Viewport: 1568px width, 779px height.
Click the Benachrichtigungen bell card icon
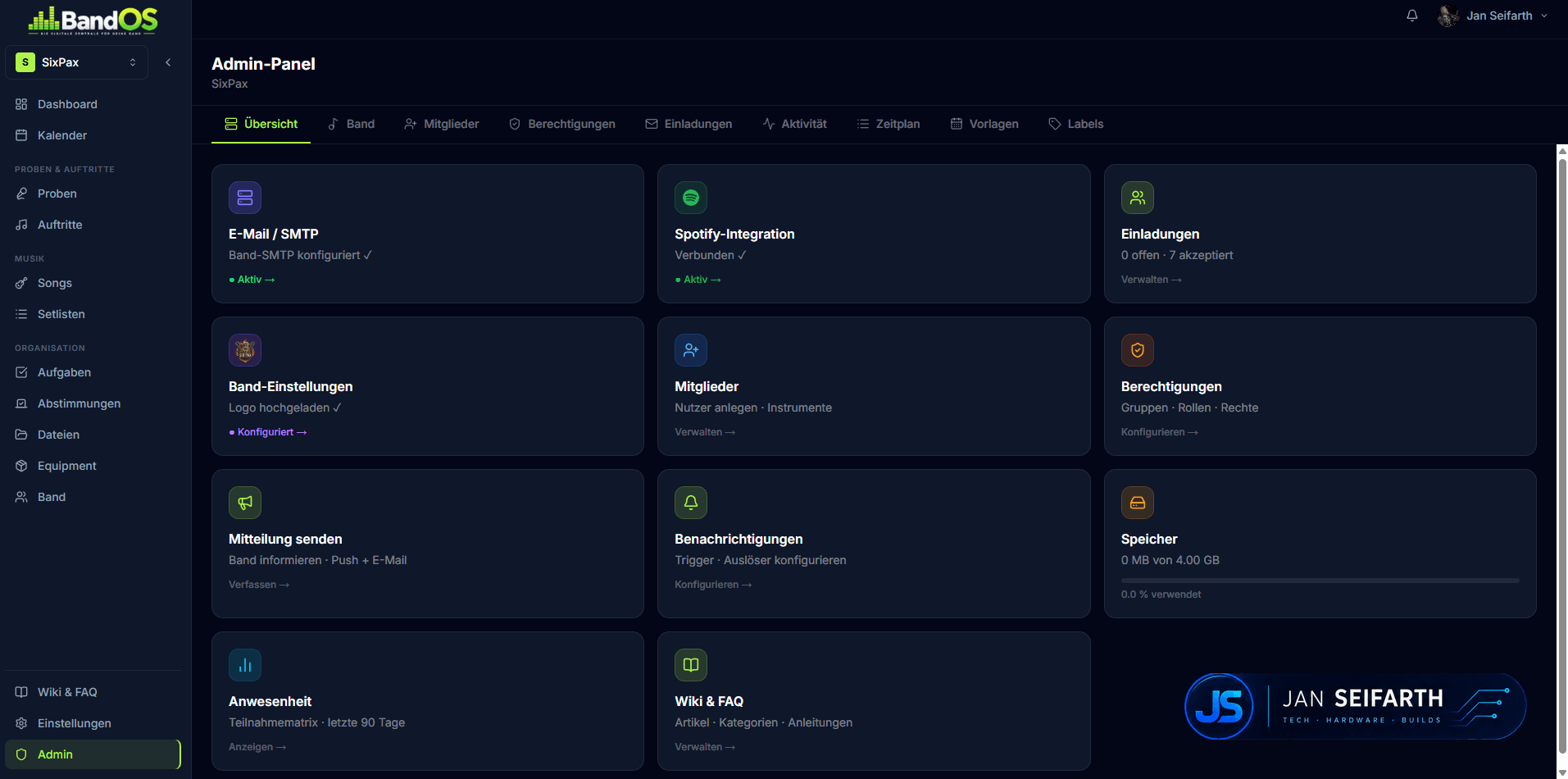point(691,503)
